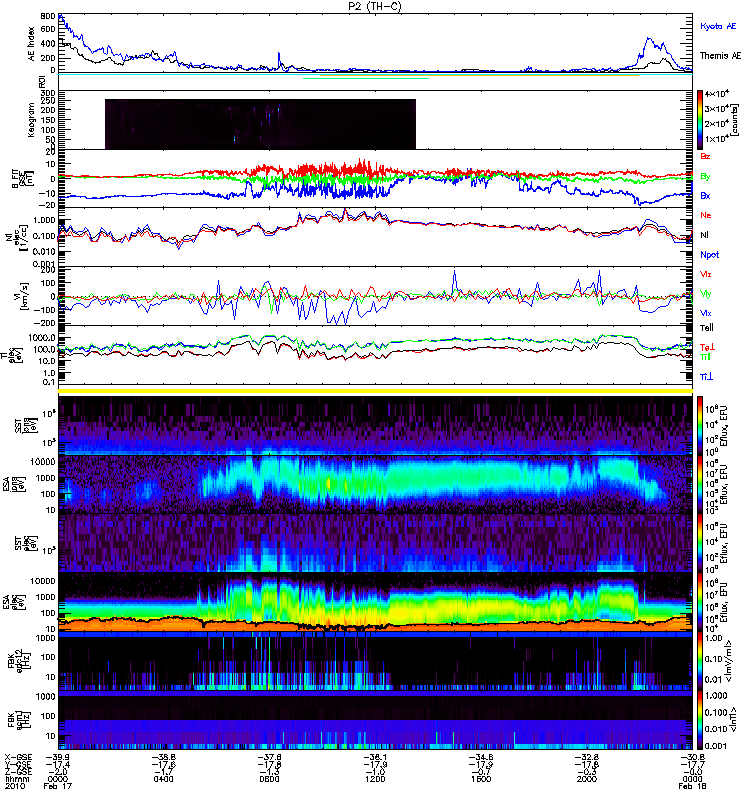Click the 2000 time tick label
The width and height of the screenshot is (750, 800).
pos(587,779)
